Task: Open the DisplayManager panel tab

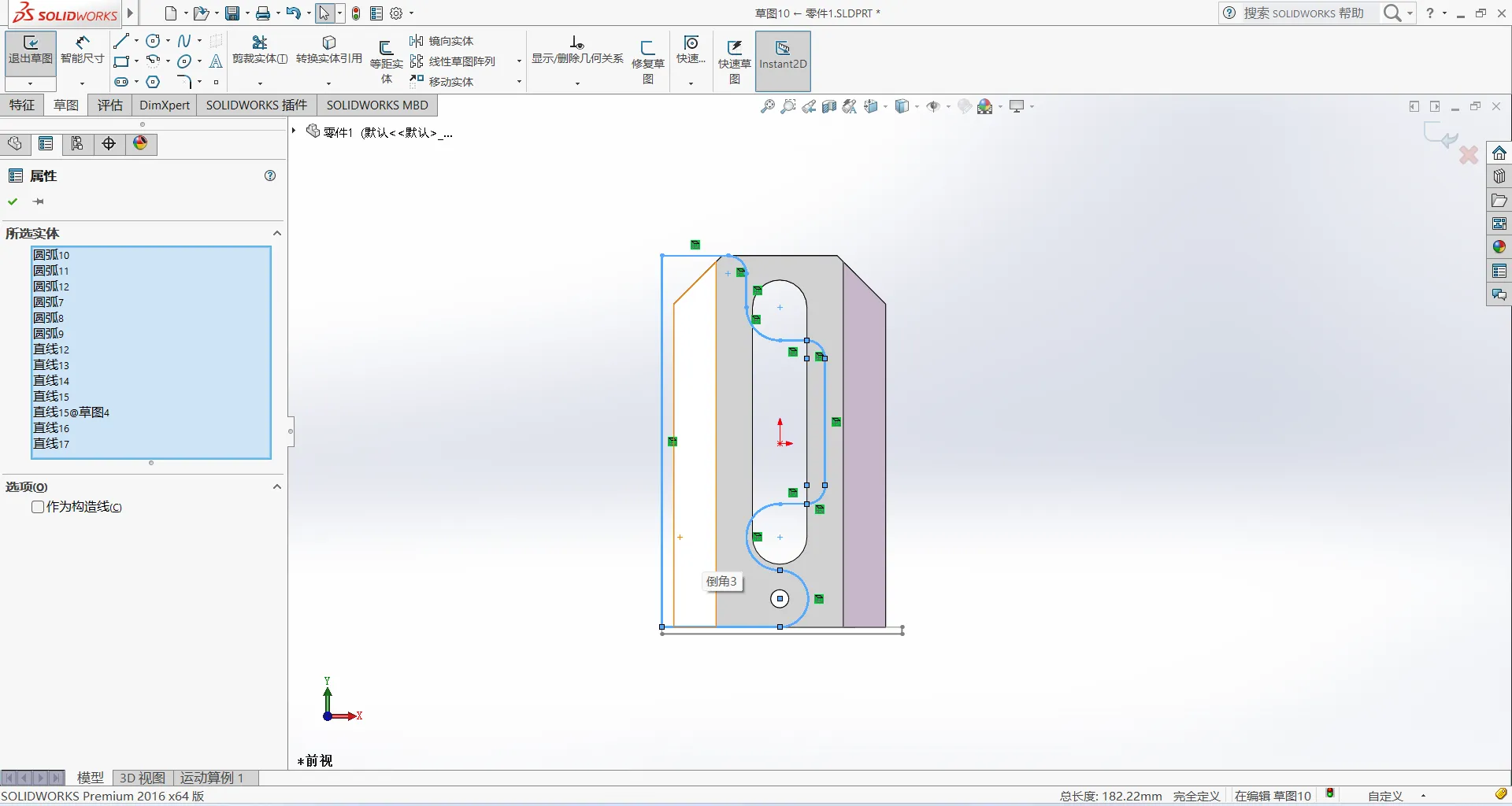Action: coord(141,143)
